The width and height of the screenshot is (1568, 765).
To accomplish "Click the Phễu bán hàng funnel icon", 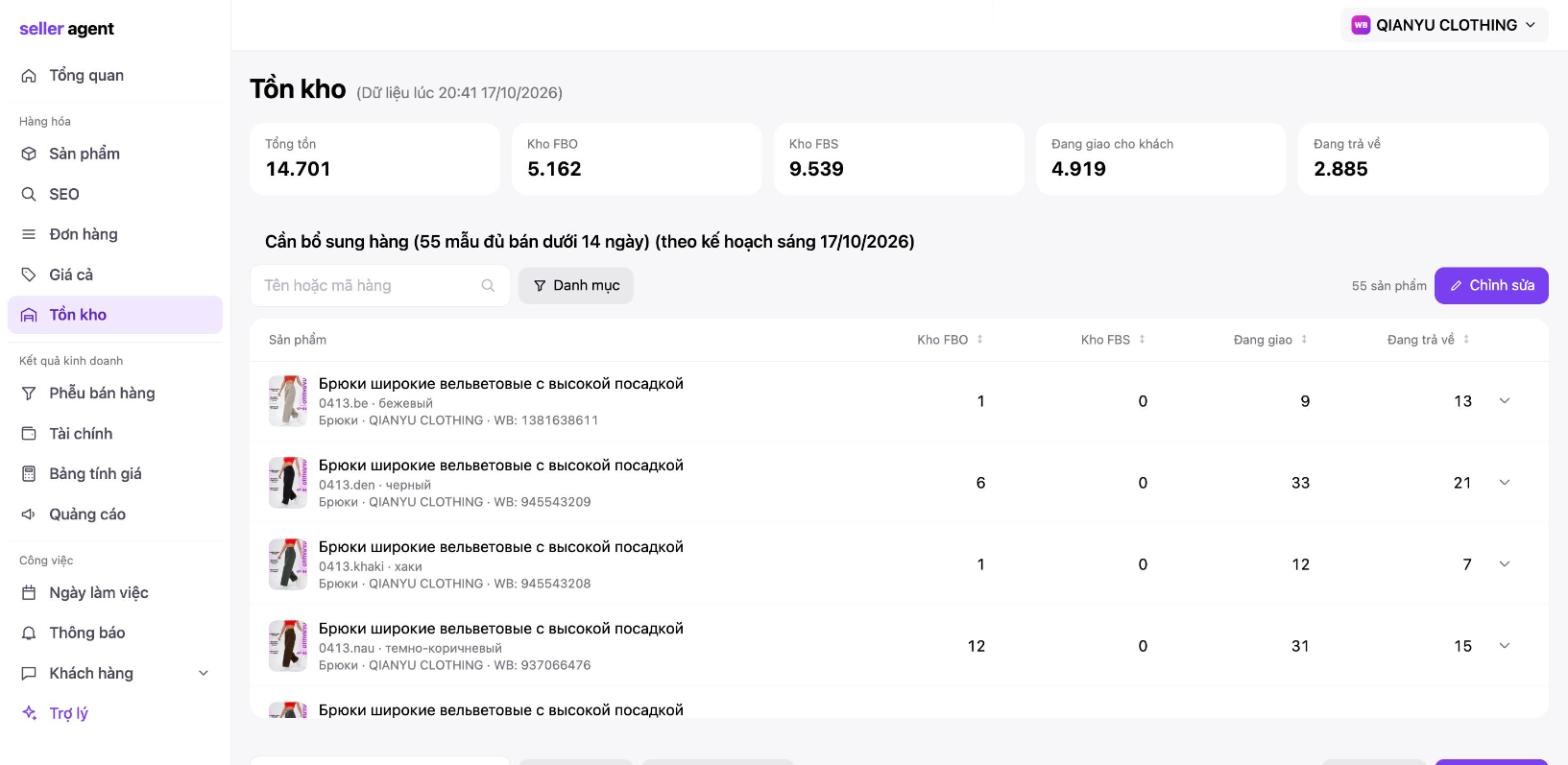I will (28, 393).
